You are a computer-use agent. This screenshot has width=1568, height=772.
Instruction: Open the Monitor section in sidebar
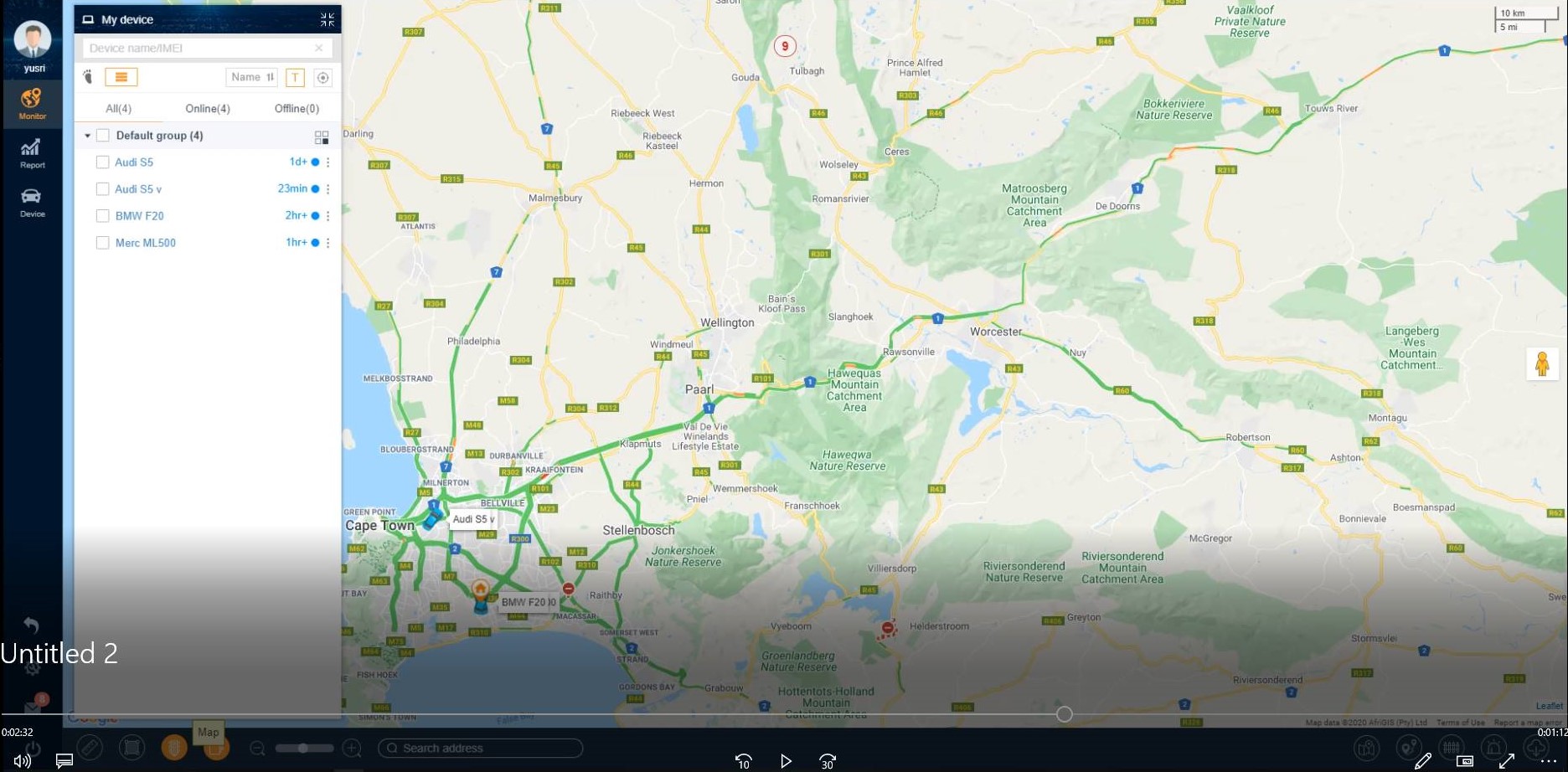[32, 104]
